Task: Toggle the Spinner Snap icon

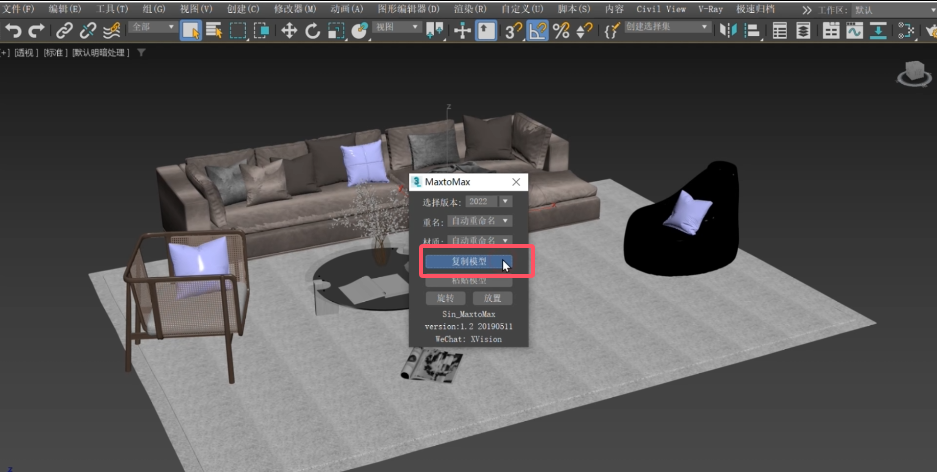Action: click(584, 30)
